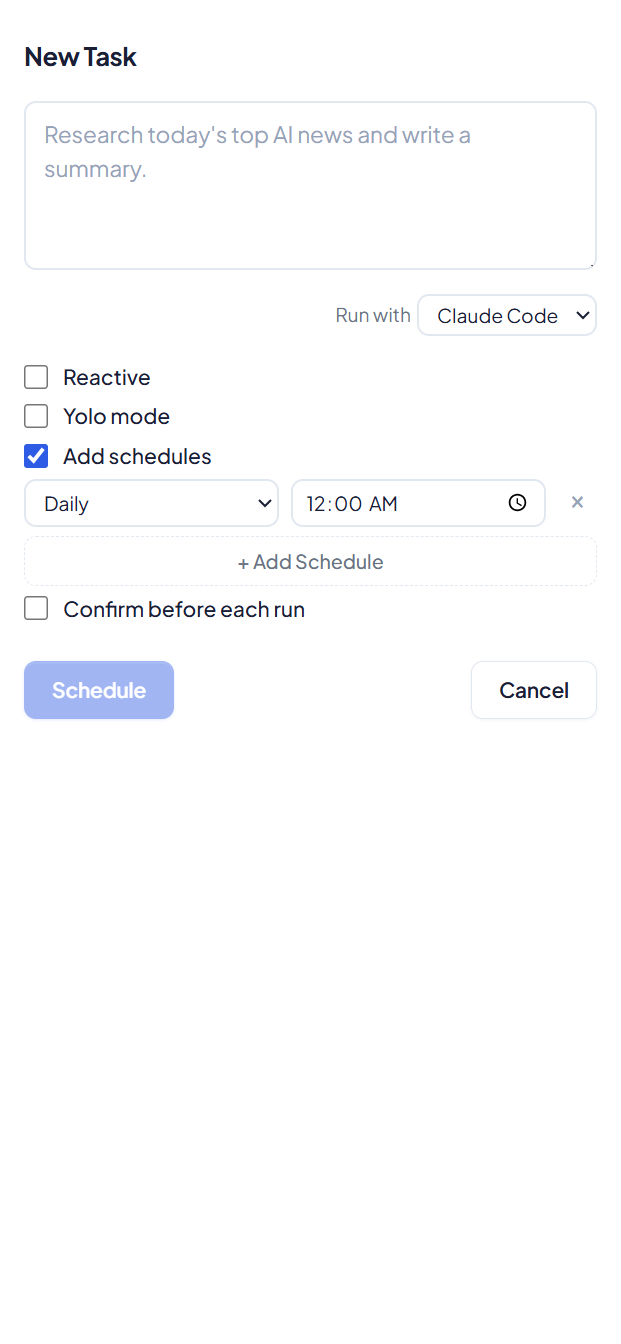Toggle the Reactive checkbox

pos(36,377)
